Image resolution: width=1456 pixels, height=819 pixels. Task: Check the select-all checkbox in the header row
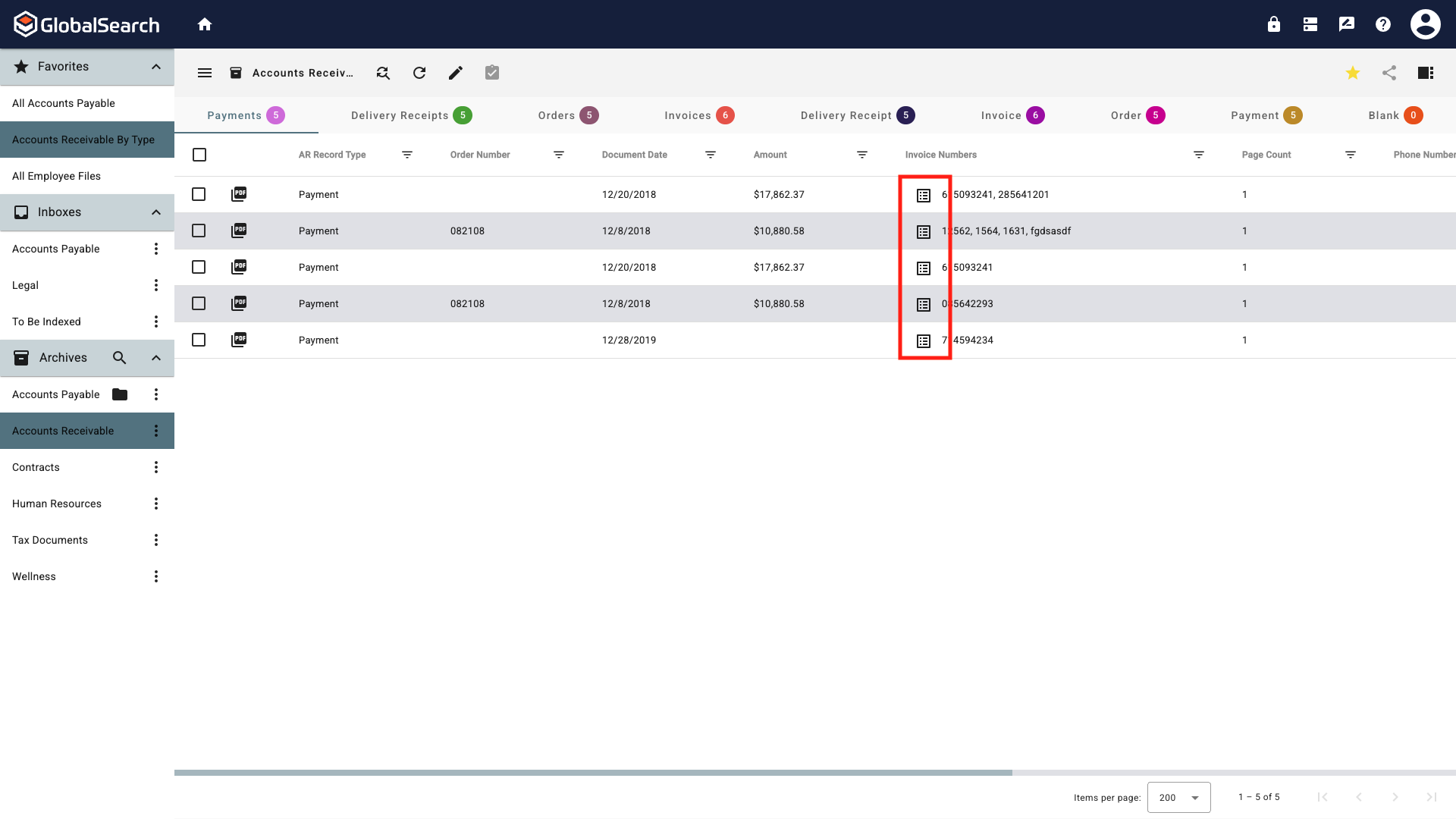pyautogui.click(x=199, y=154)
